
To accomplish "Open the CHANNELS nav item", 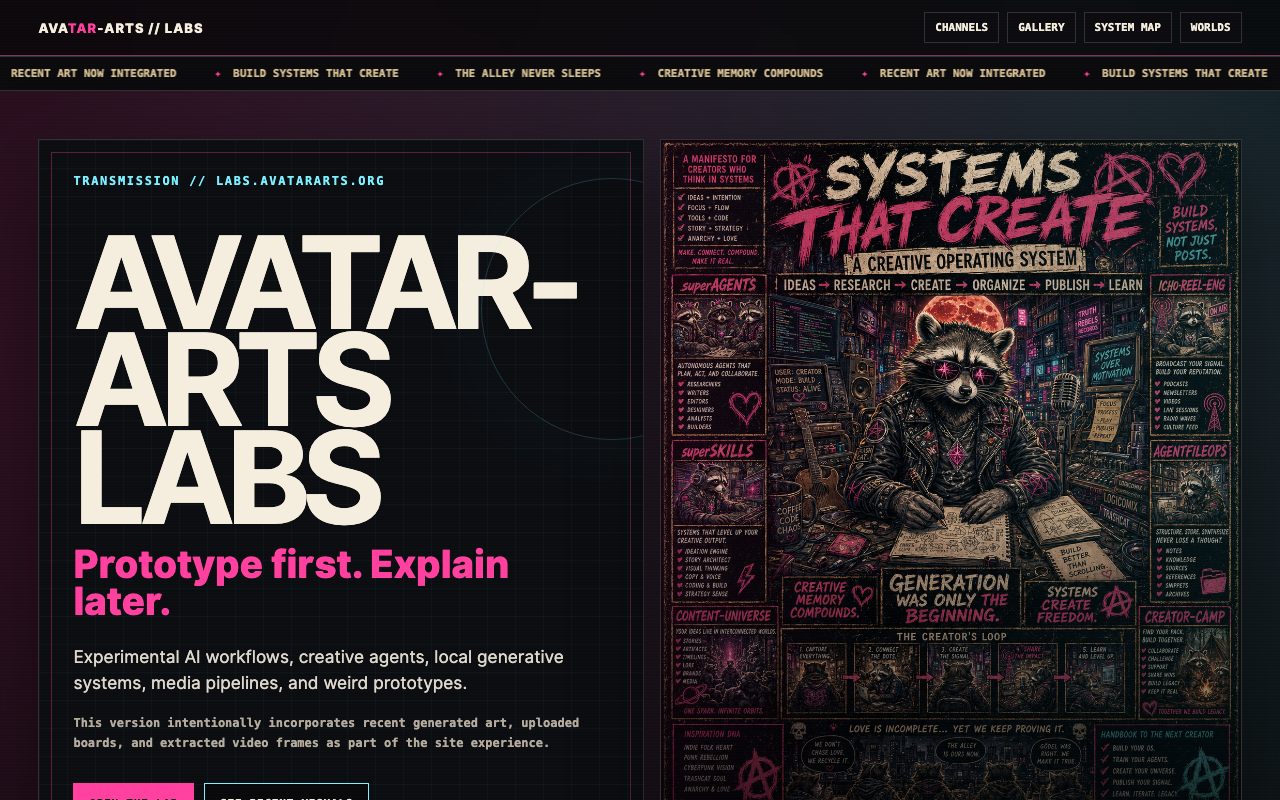I will [961, 27].
